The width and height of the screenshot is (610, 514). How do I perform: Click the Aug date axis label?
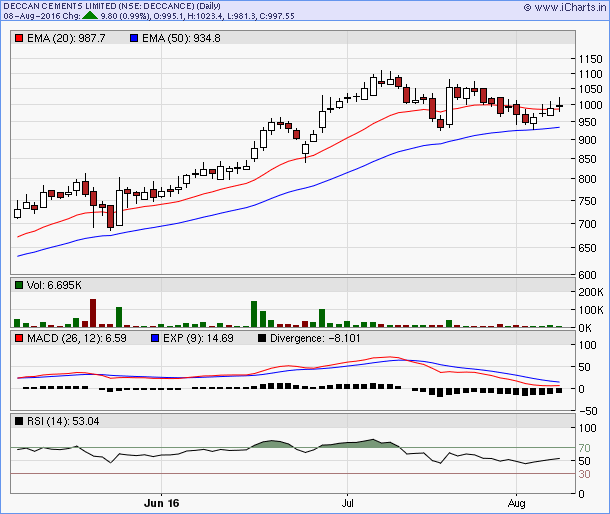pos(516,503)
